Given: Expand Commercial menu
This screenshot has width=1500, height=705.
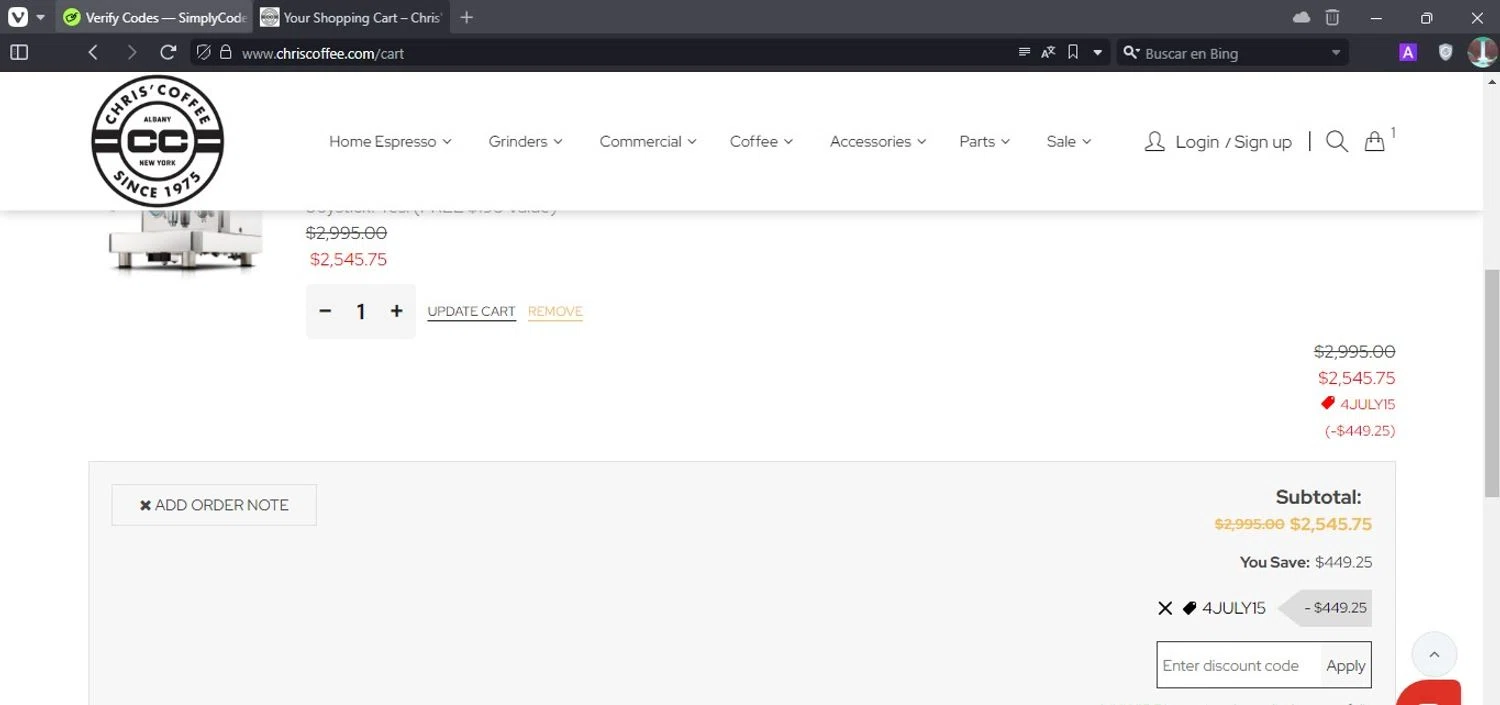Looking at the screenshot, I should (648, 141).
